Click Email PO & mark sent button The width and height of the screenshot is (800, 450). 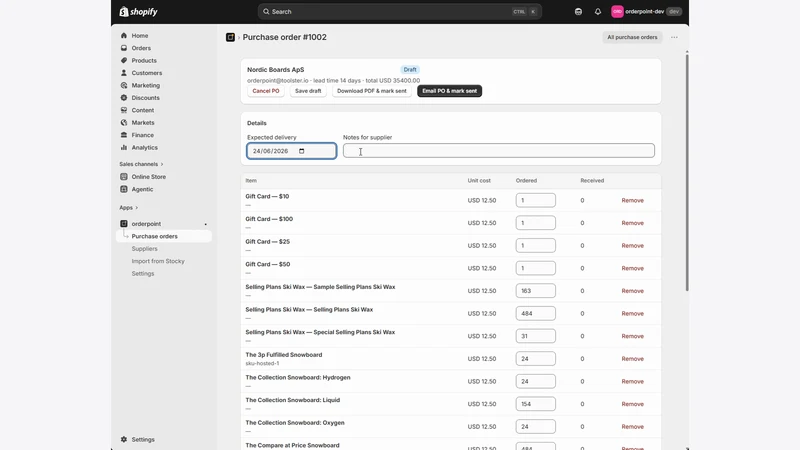point(449,91)
